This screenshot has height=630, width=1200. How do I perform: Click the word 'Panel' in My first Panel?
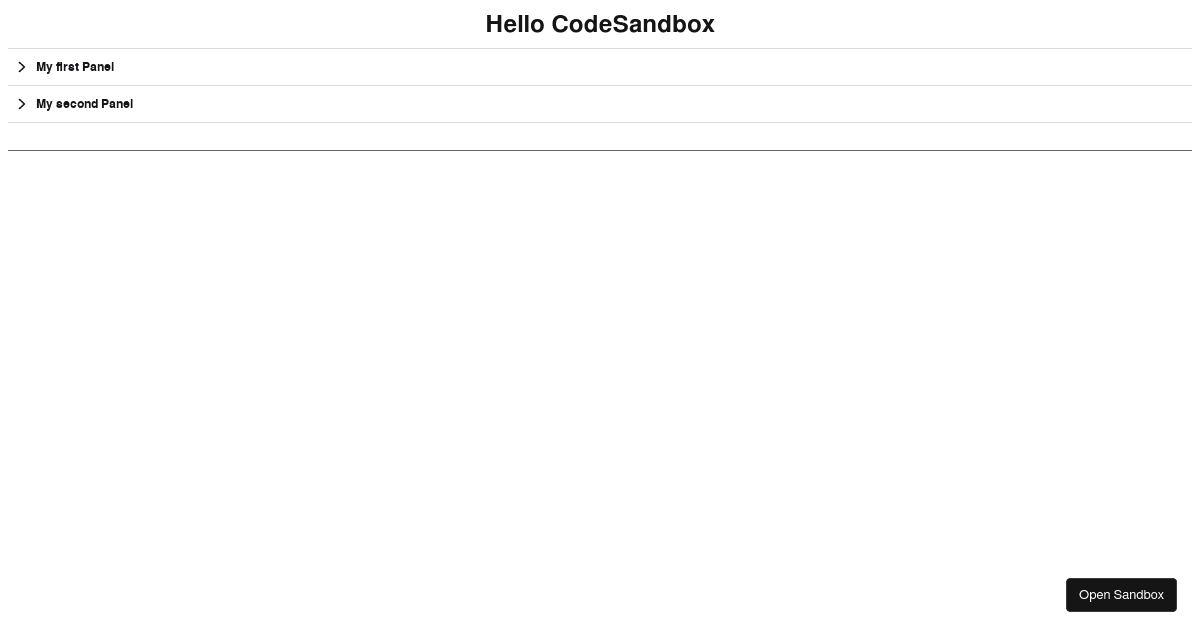pos(98,67)
